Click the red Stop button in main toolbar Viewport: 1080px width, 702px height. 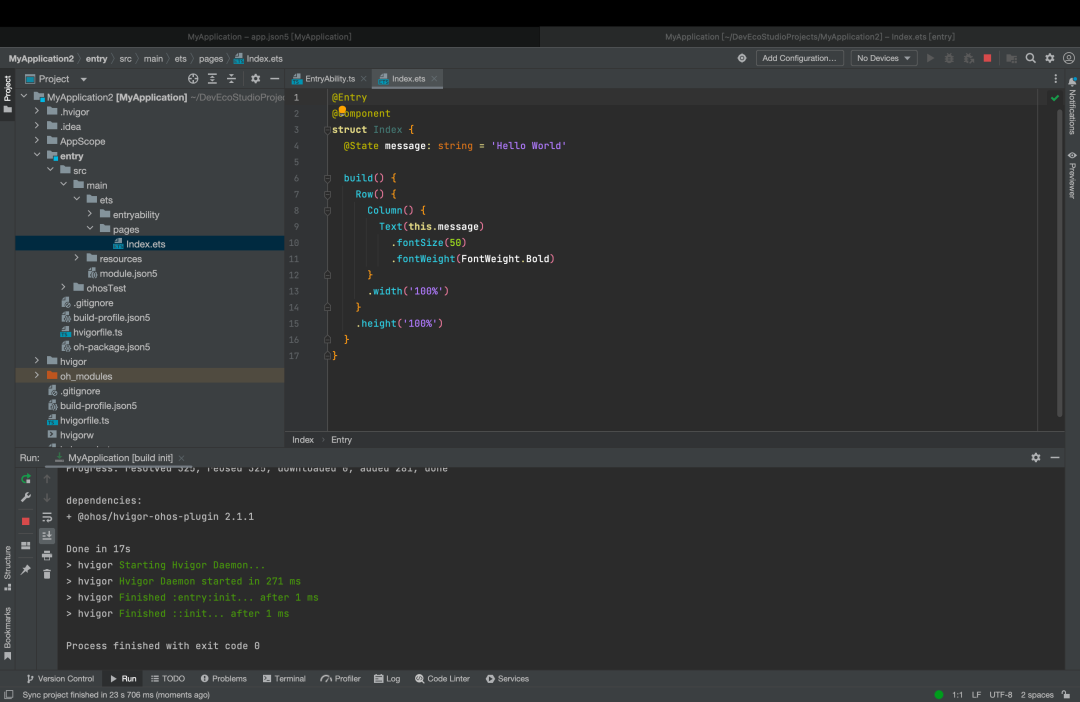[987, 58]
